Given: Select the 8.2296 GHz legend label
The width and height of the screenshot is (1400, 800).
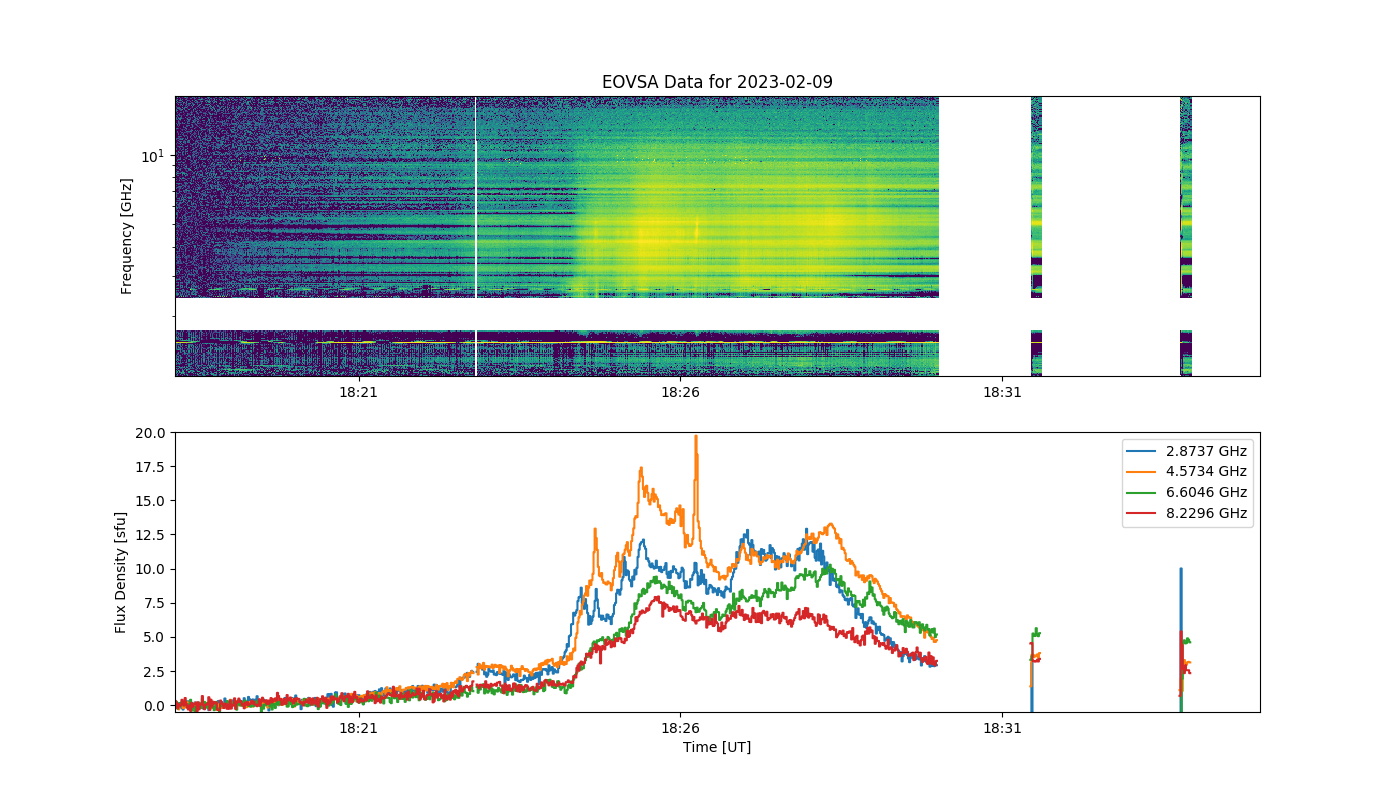Looking at the screenshot, I should click(1207, 513).
